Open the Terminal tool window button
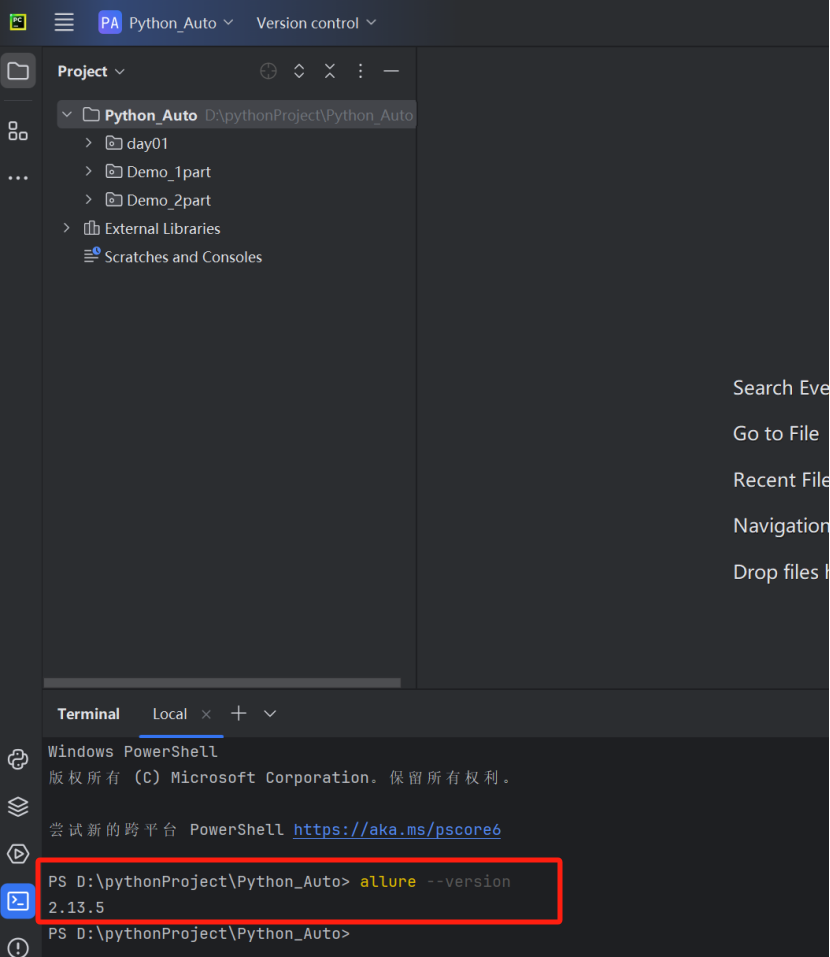Image resolution: width=830 pixels, height=957 pixels. point(18,901)
